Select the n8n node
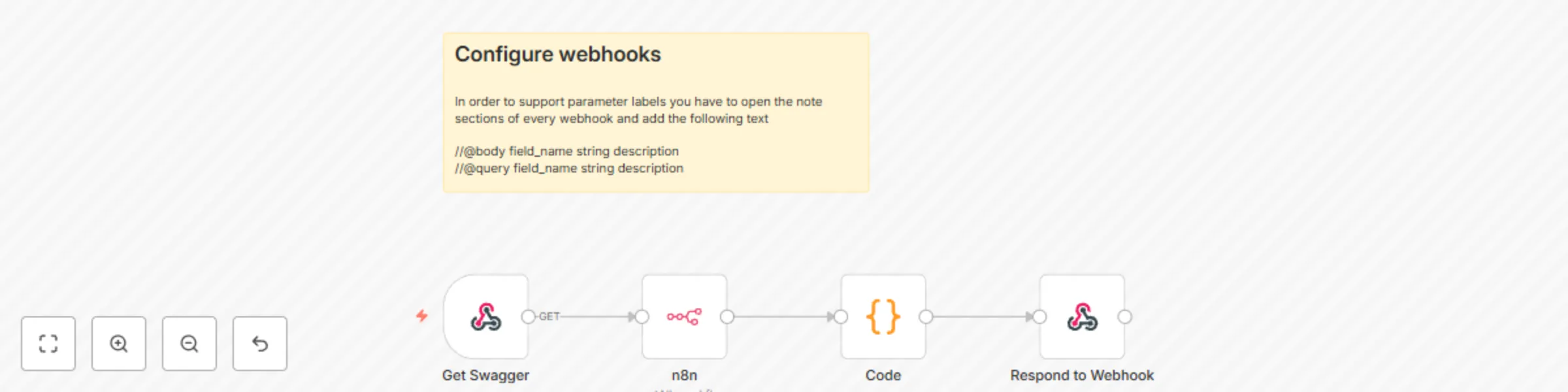Screen dimensions: 1568x392 coord(684,317)
